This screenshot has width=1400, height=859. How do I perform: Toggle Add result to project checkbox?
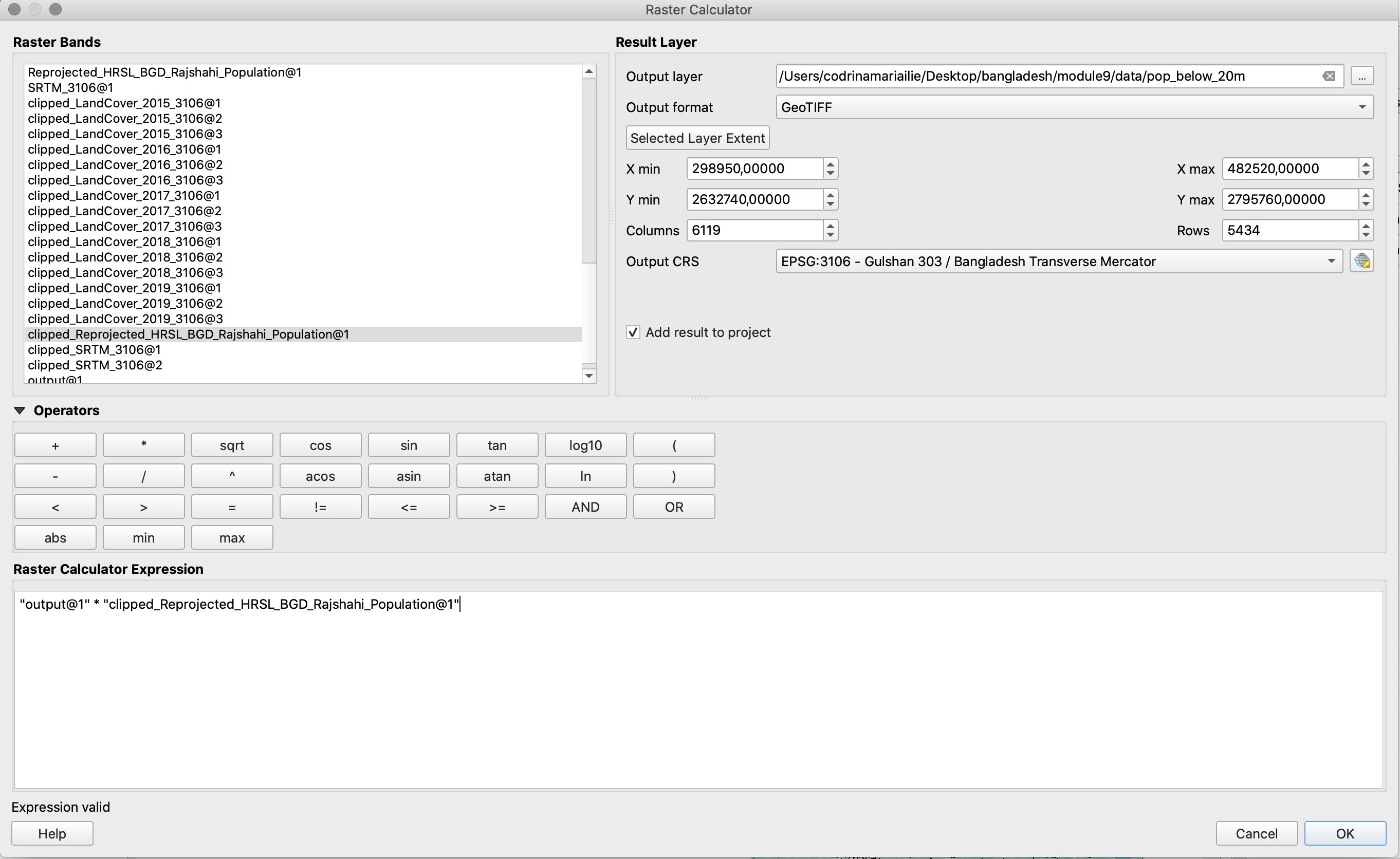631,332
